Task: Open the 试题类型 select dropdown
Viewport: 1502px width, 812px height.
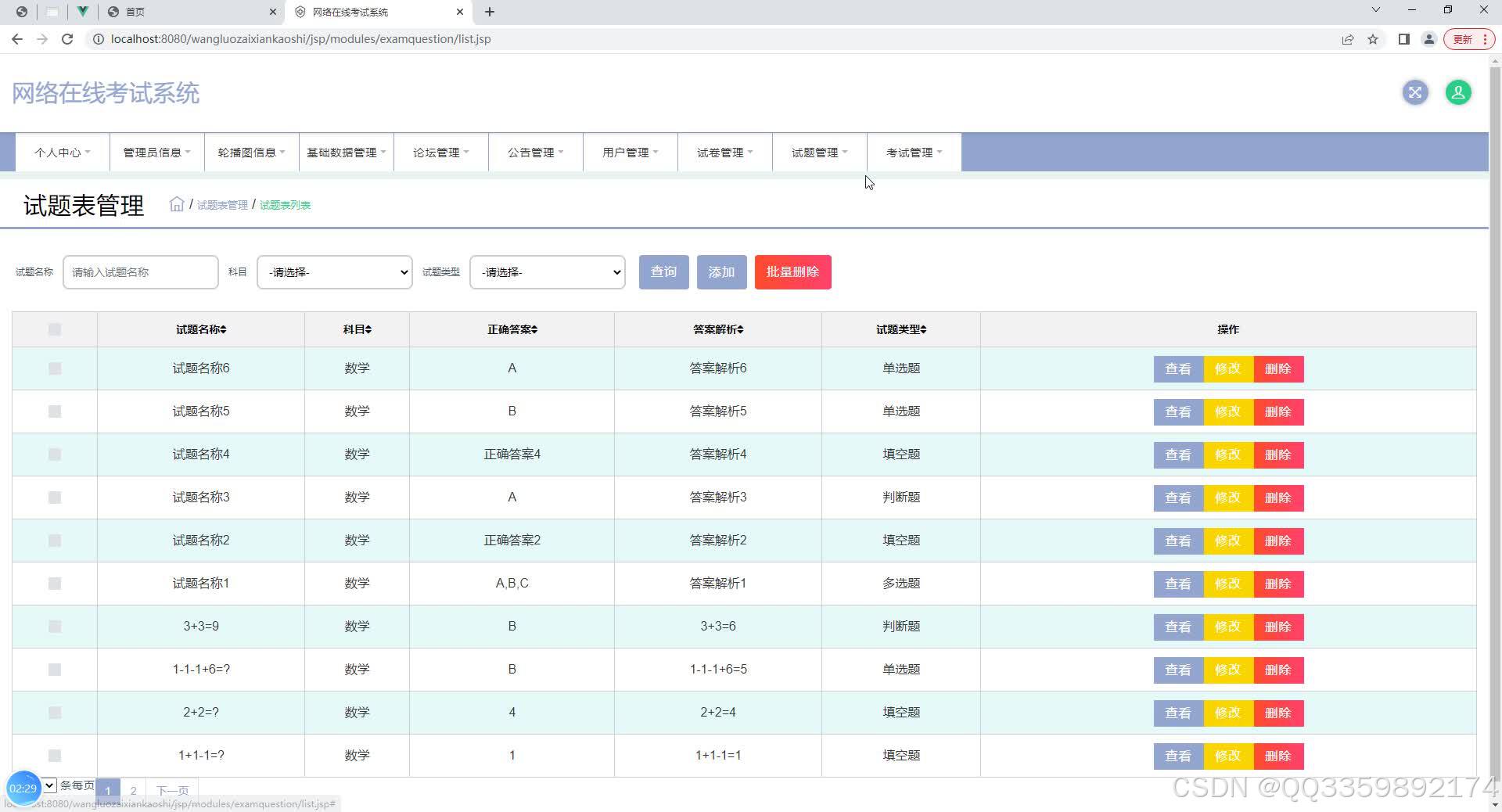Action: (548, 272)
